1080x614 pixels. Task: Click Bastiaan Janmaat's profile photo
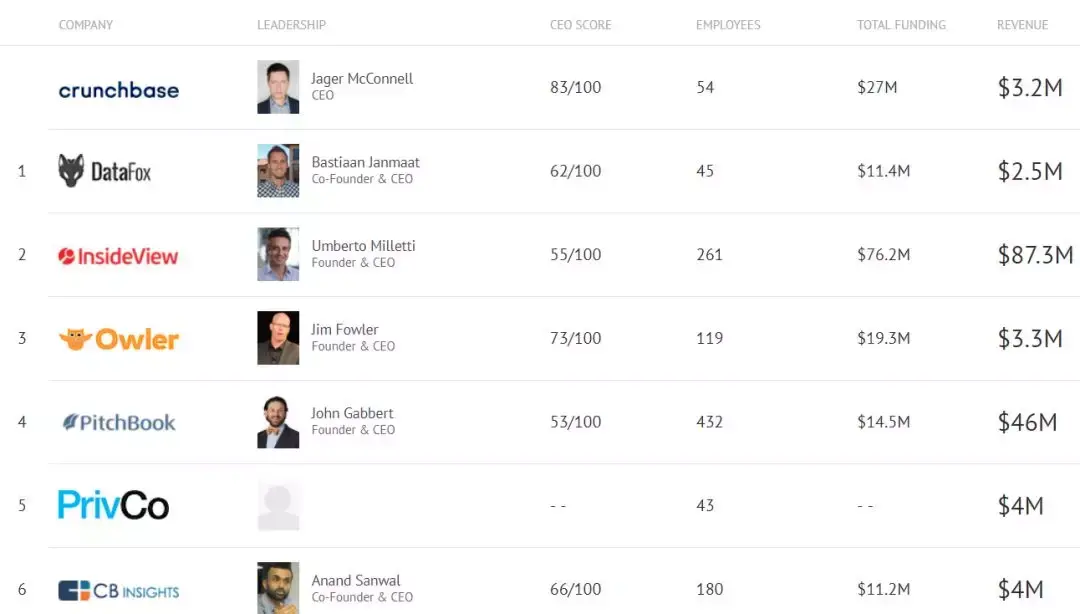pyautogui.click(x=278, y=171)
